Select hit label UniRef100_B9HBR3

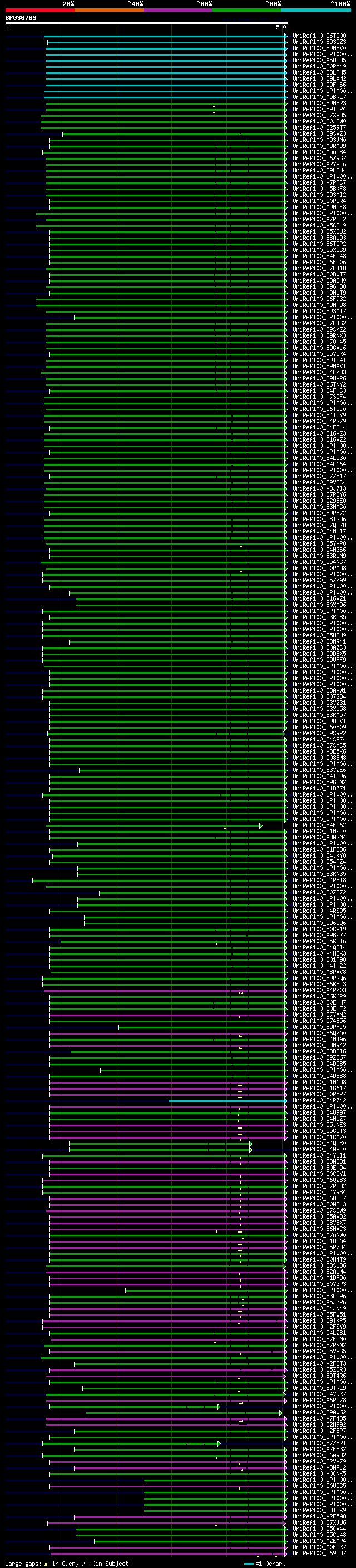[319, 103]
